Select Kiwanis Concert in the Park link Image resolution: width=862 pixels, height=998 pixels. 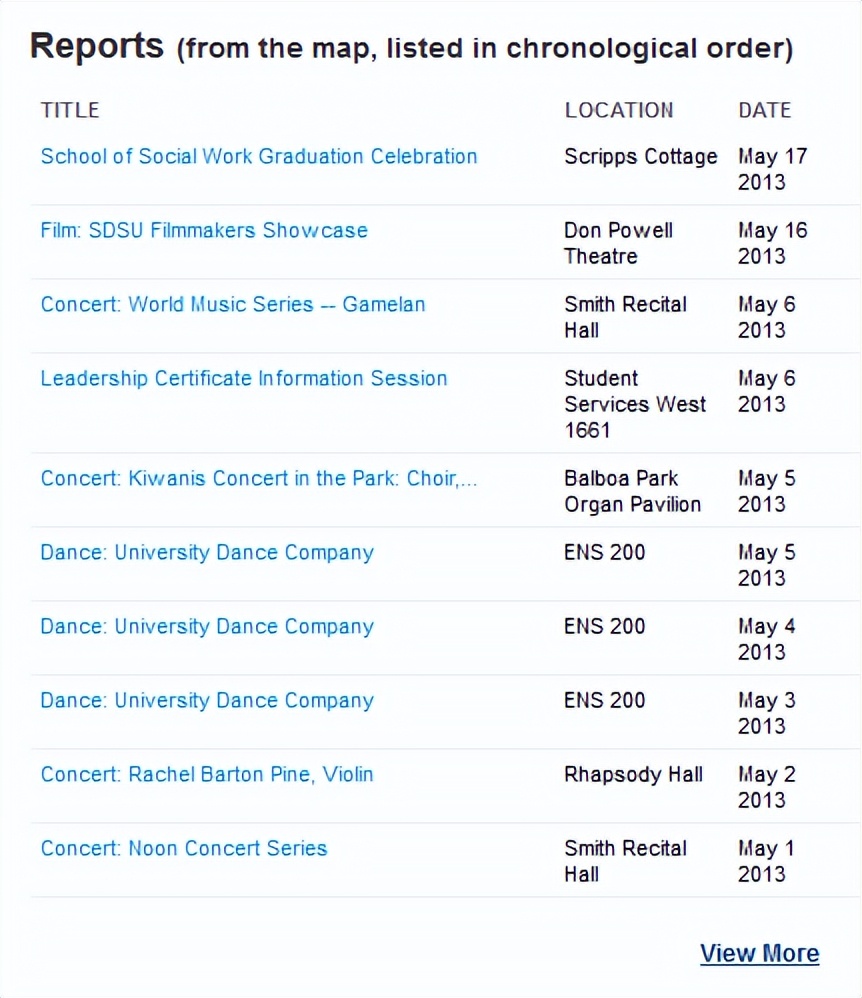[259, 478]
